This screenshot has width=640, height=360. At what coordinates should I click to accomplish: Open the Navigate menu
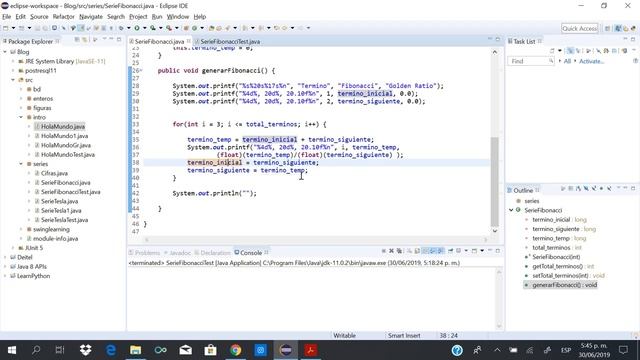[91, 17]
